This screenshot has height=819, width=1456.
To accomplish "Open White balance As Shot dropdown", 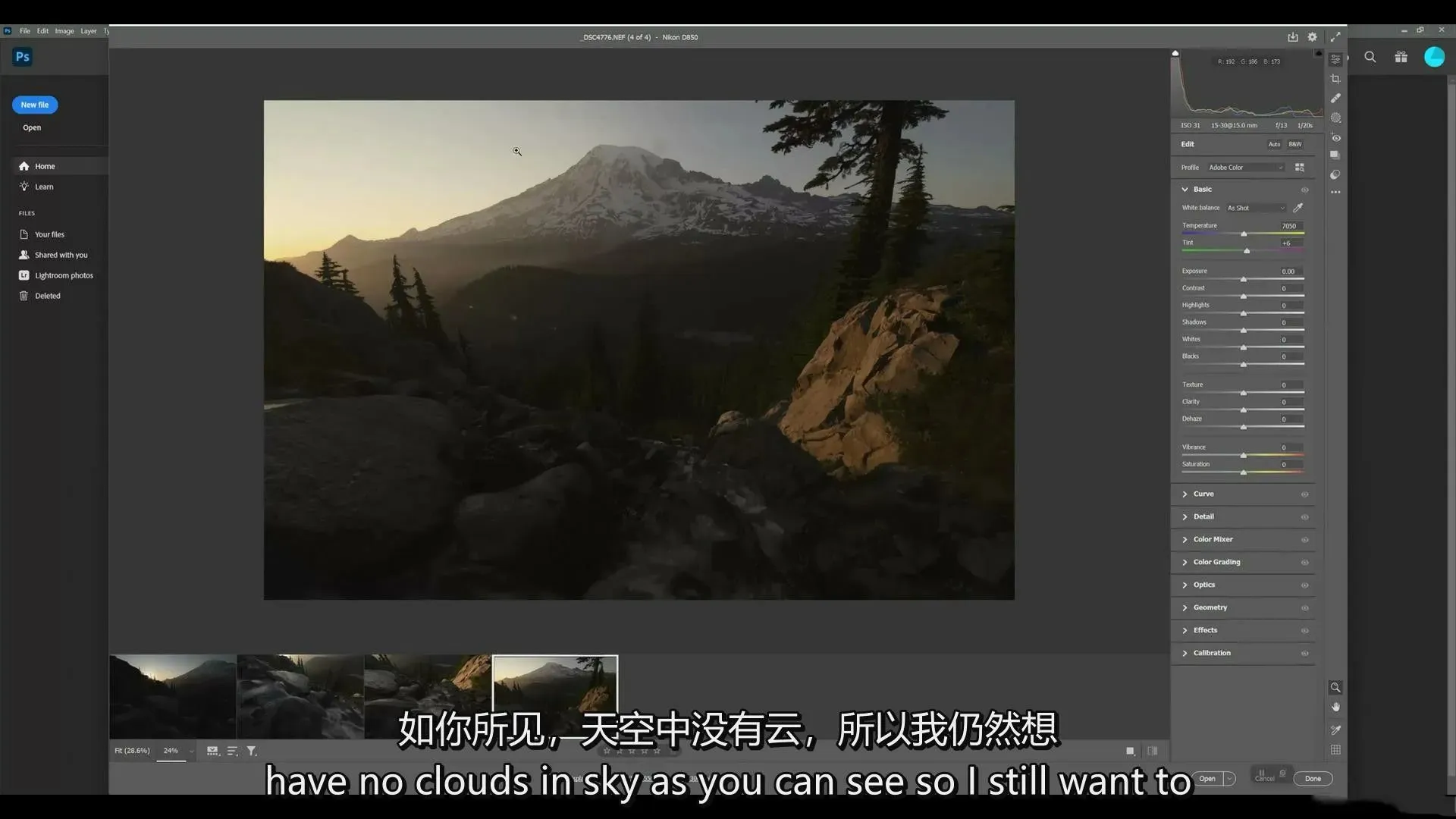I will pos(1256,208).
